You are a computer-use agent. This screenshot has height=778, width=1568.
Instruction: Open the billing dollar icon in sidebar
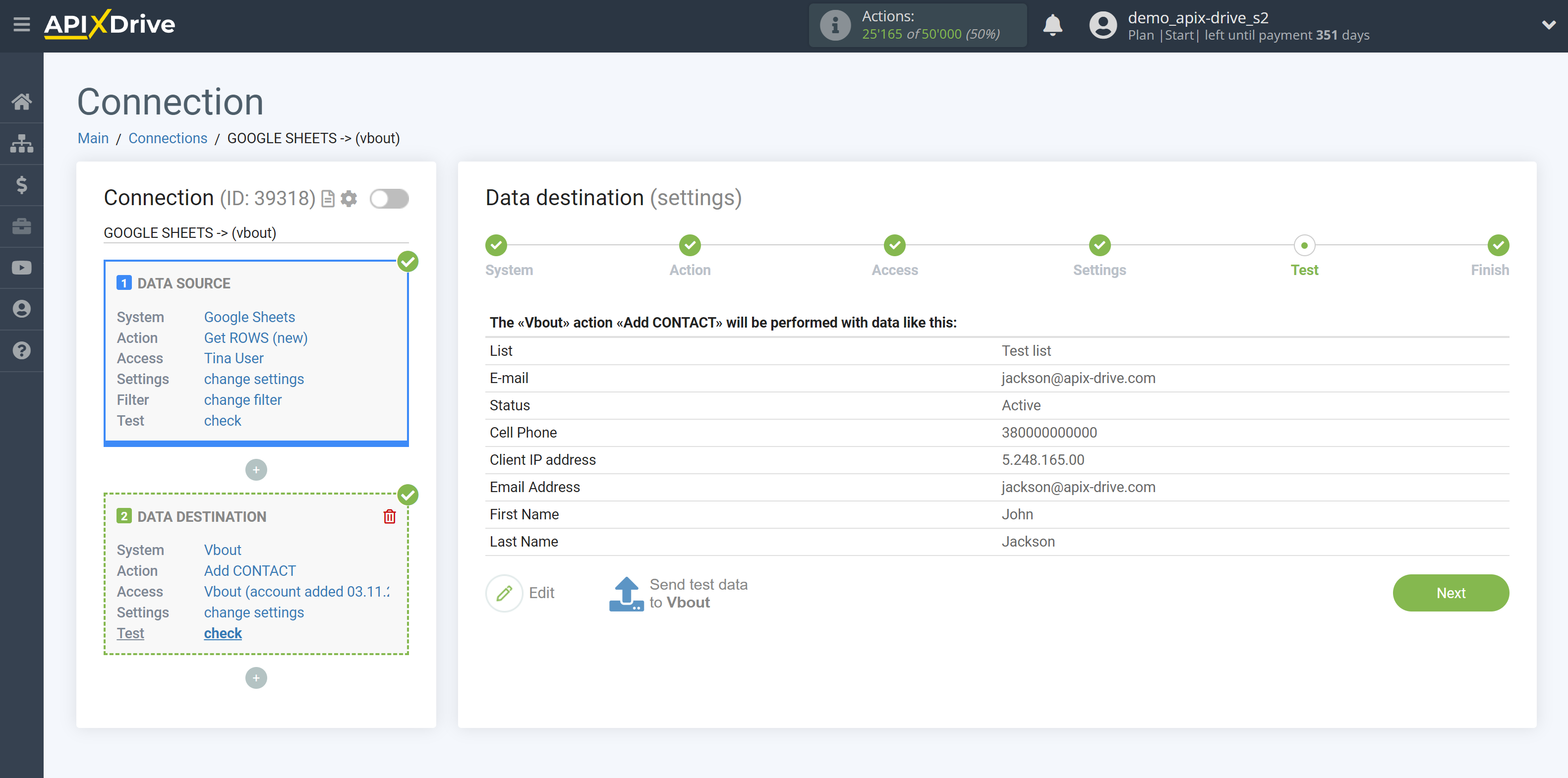click(x=21, y=185)
